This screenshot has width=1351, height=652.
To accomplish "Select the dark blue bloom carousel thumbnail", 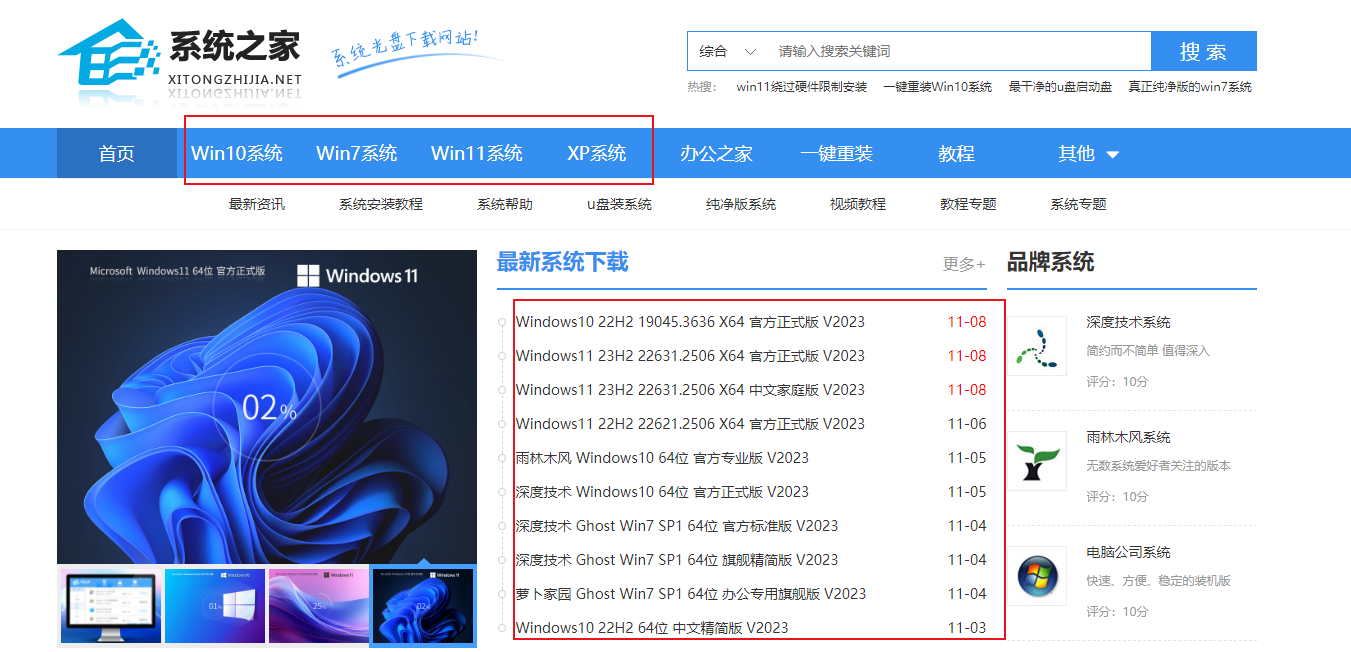I will click(423, 606).
